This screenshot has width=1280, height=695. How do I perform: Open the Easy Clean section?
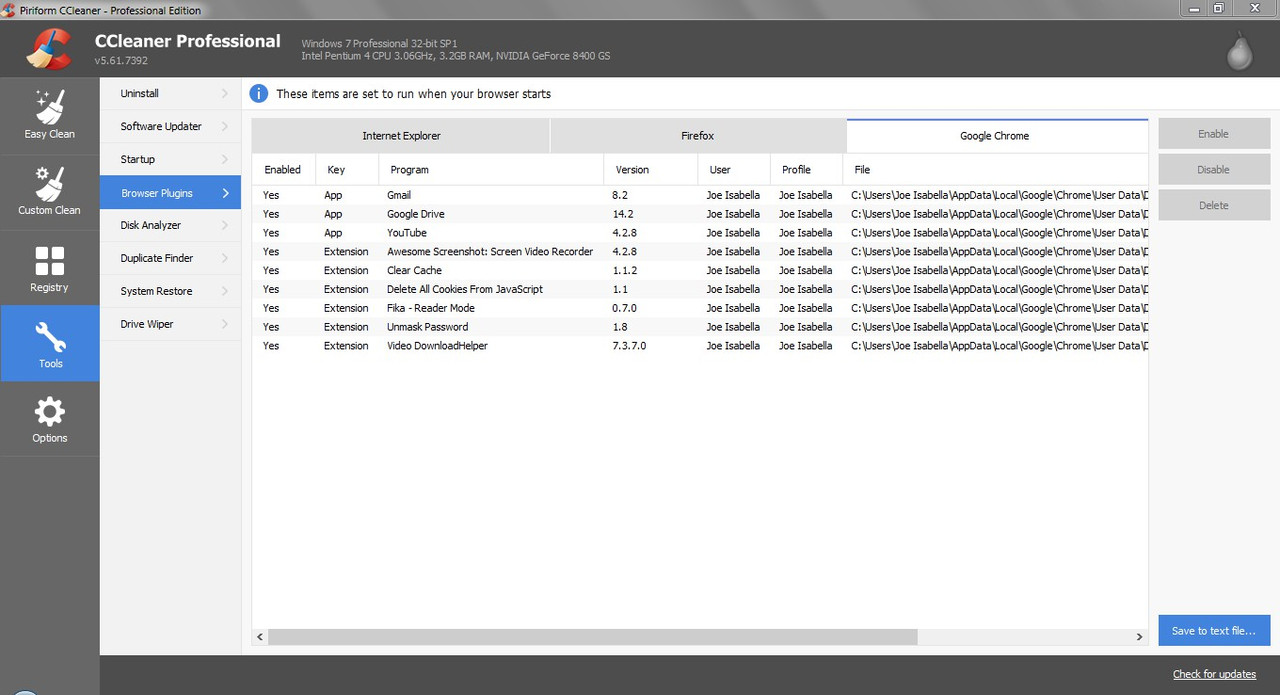[x=49, y=115]
